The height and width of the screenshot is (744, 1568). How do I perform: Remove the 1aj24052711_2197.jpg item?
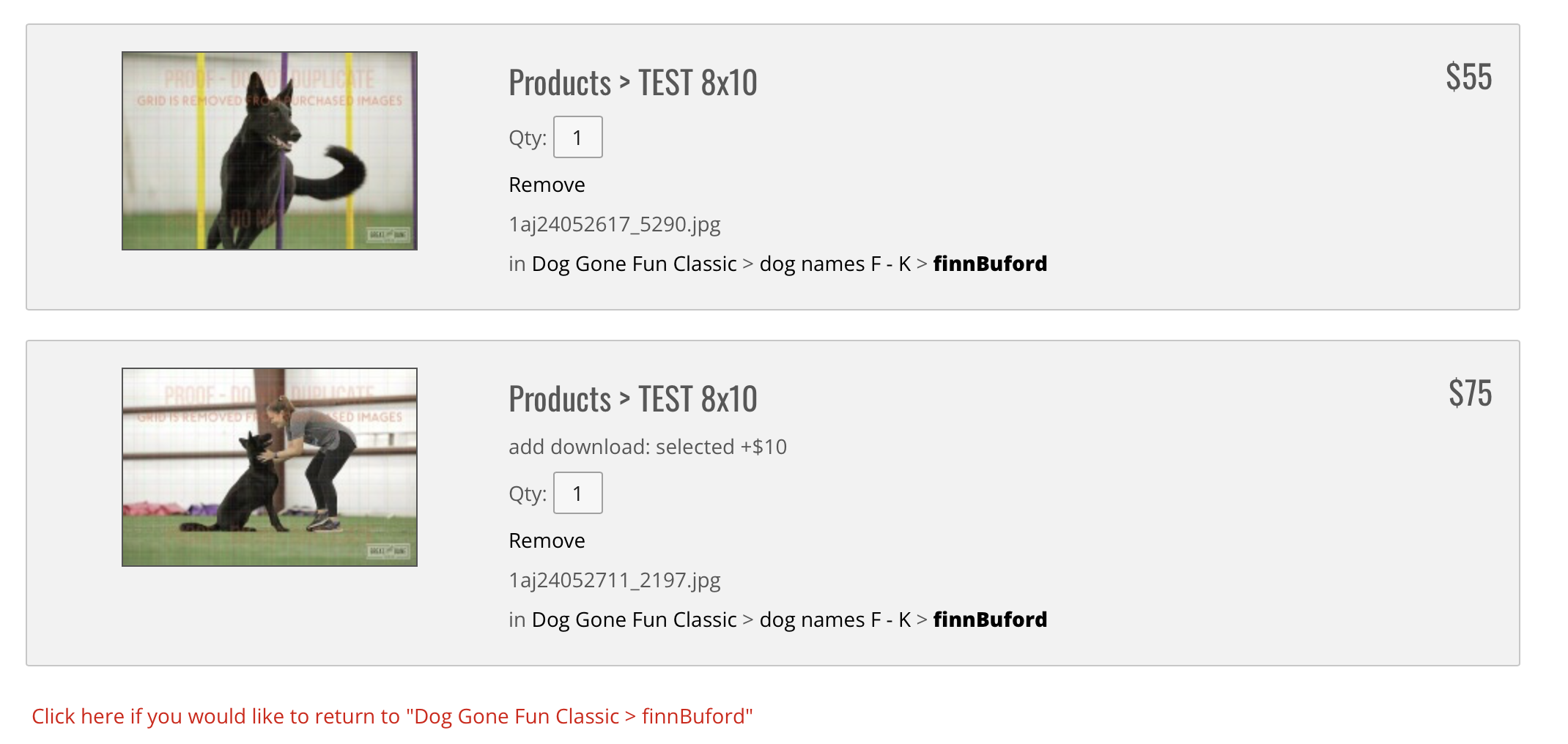(547, 540)
